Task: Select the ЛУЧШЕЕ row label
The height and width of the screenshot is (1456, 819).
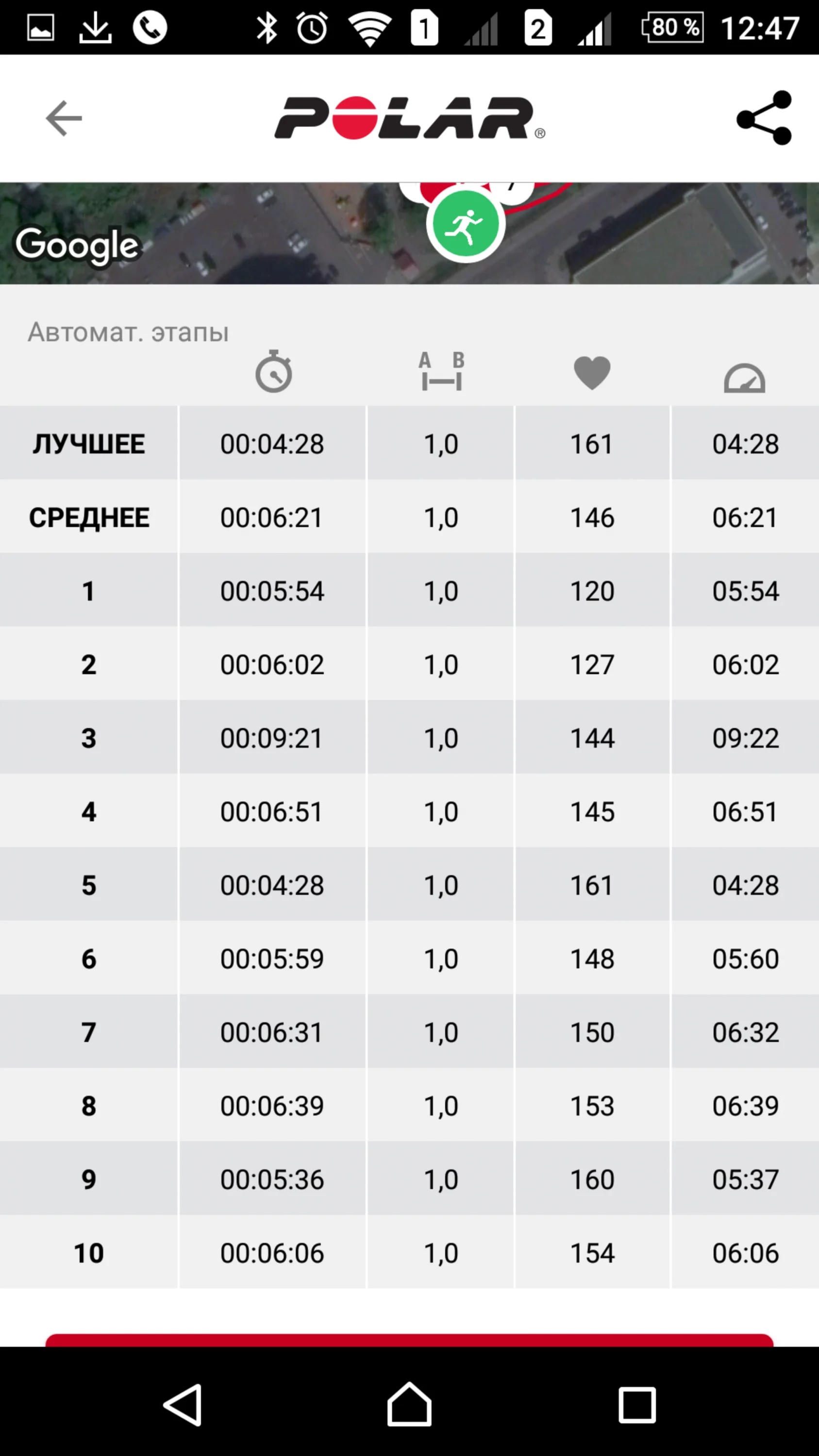Action: coord(89,444)
